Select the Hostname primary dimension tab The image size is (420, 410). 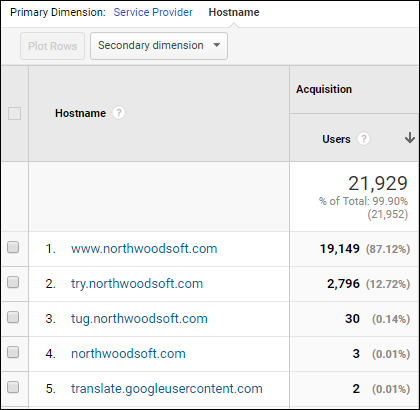coord(234,12)
